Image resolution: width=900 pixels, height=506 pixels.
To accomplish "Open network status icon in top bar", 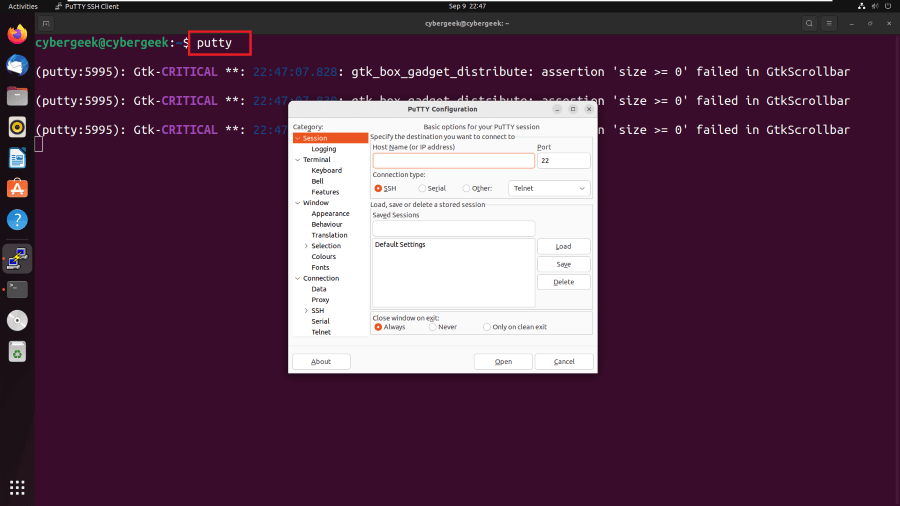I will (x=862, y=6).
